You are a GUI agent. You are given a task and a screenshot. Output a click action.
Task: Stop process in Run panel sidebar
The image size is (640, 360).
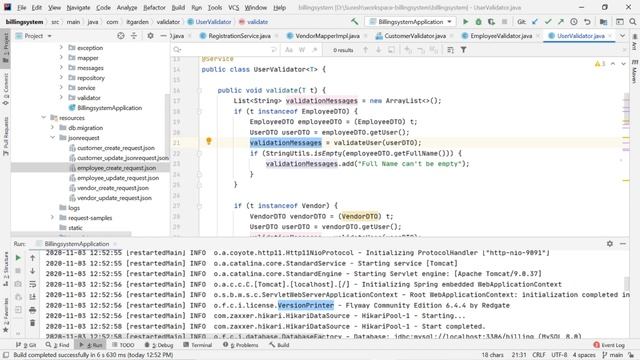pyautogui.click(x=18, y=271)
